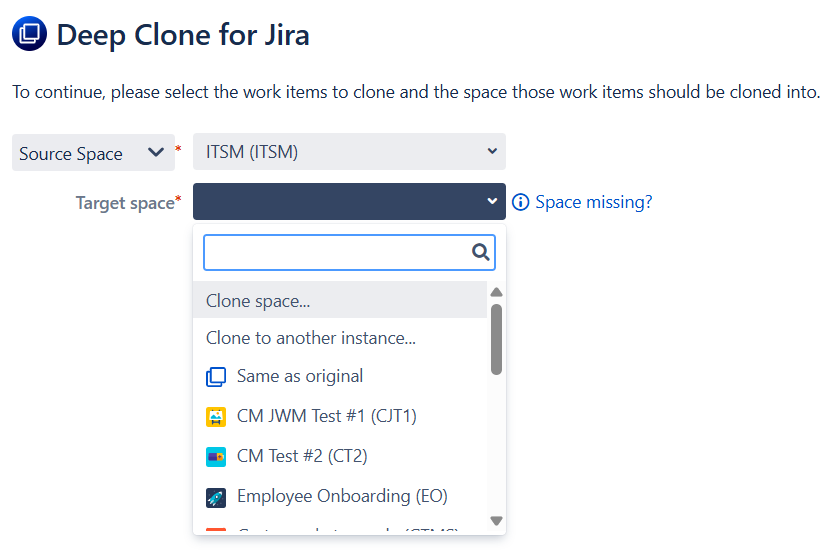
Task: Click the CM JWM Test #1 avatar
Action: [x=216, y=417]
